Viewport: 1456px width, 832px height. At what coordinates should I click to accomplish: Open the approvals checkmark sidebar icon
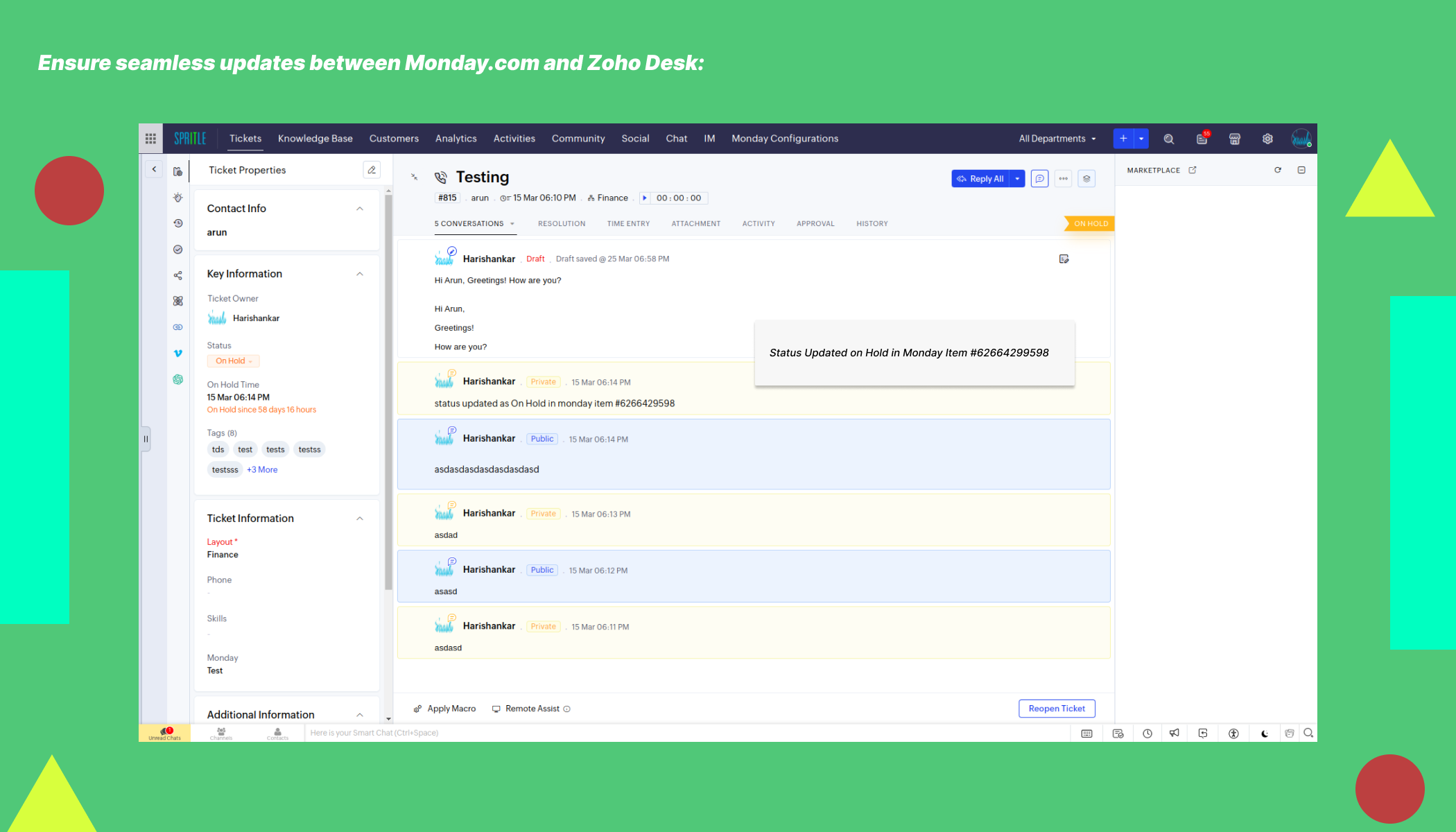coord(178,250)
